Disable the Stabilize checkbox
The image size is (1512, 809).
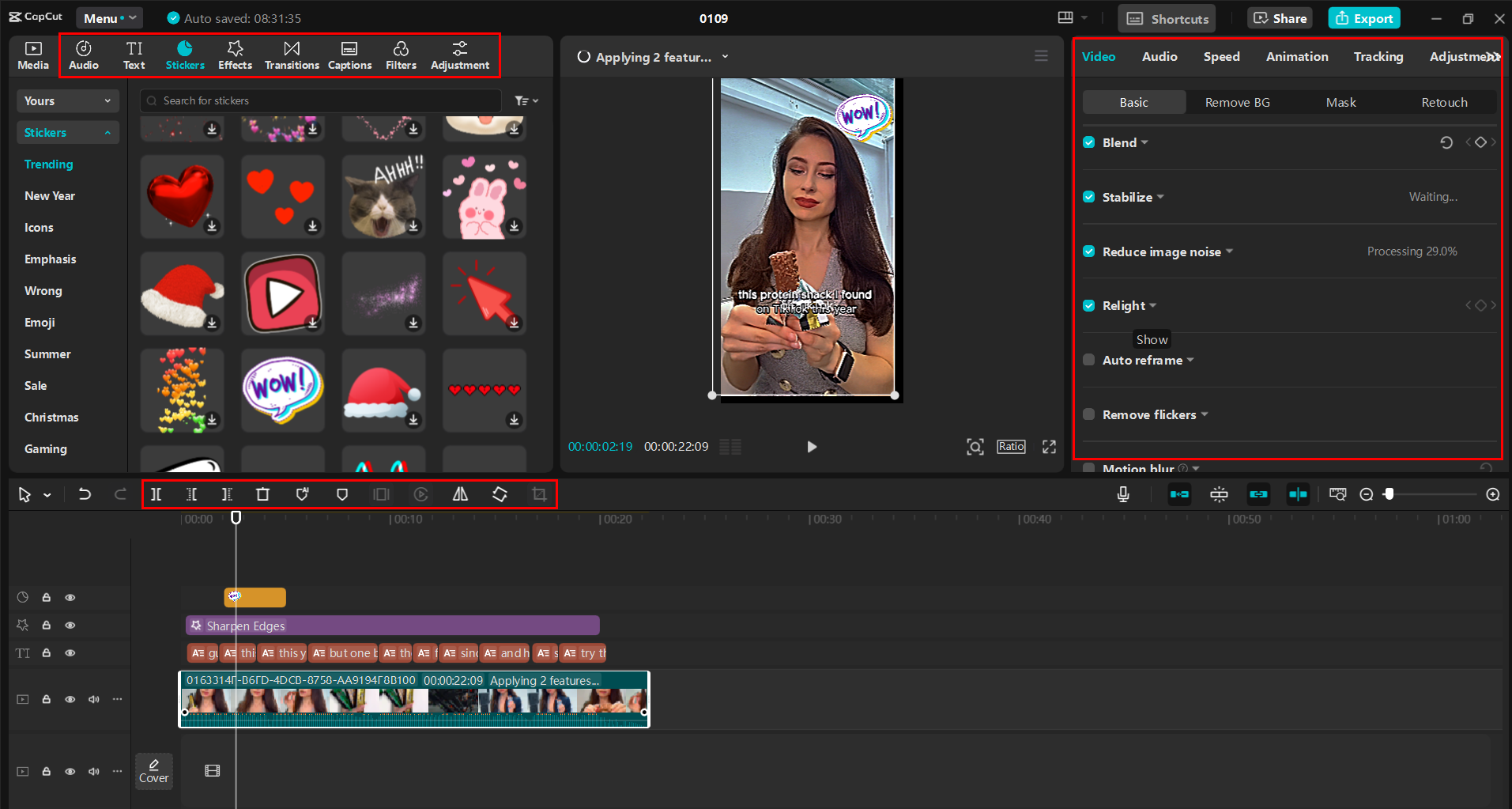(1088, 197)
